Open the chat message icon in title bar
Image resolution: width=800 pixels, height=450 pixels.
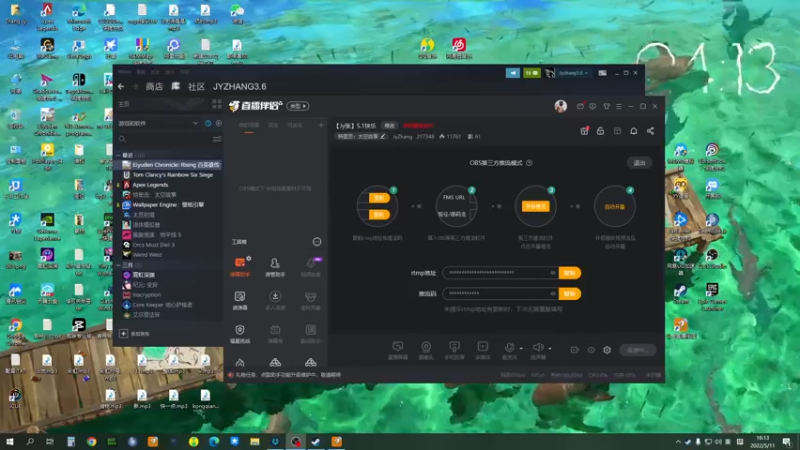[592, 106]
